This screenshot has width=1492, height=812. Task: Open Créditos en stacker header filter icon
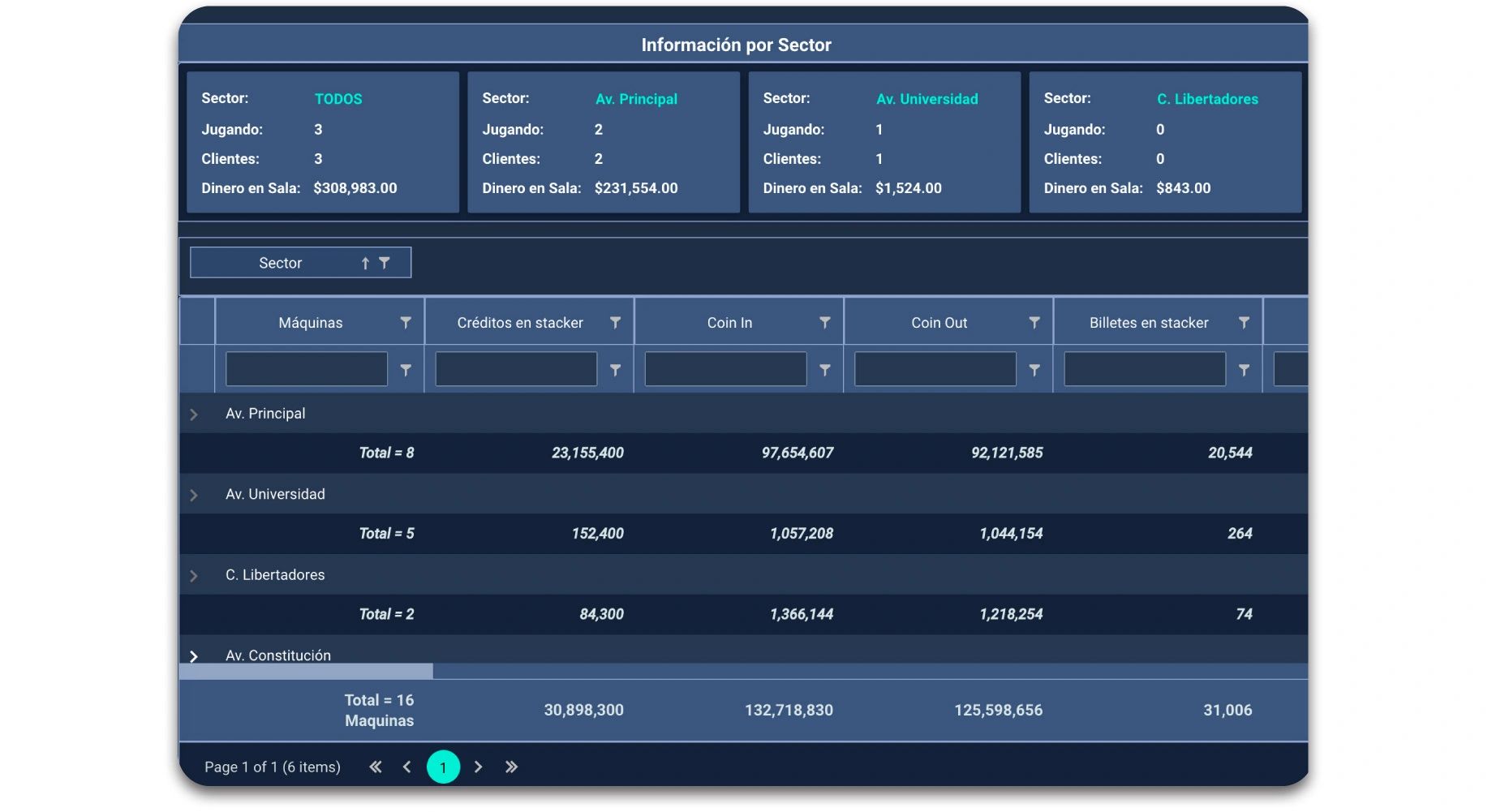click(615, 323)
